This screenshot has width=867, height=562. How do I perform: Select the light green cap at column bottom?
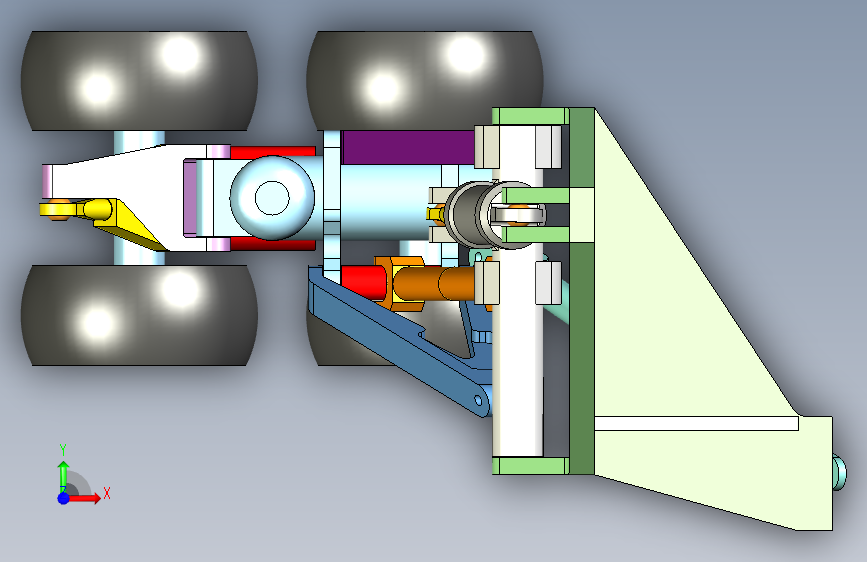530,466
